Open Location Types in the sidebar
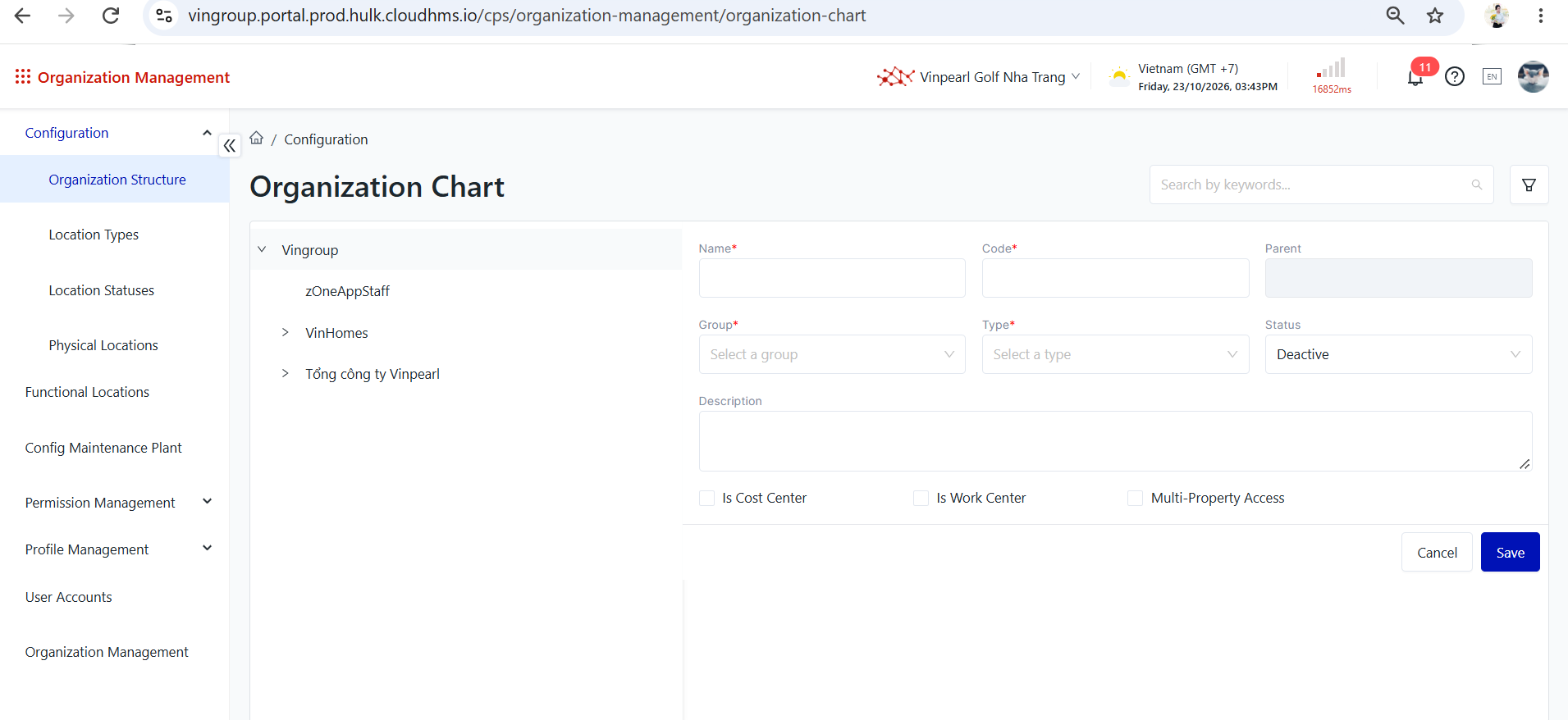The image size is (1568, 720). (x=94, y=235)
